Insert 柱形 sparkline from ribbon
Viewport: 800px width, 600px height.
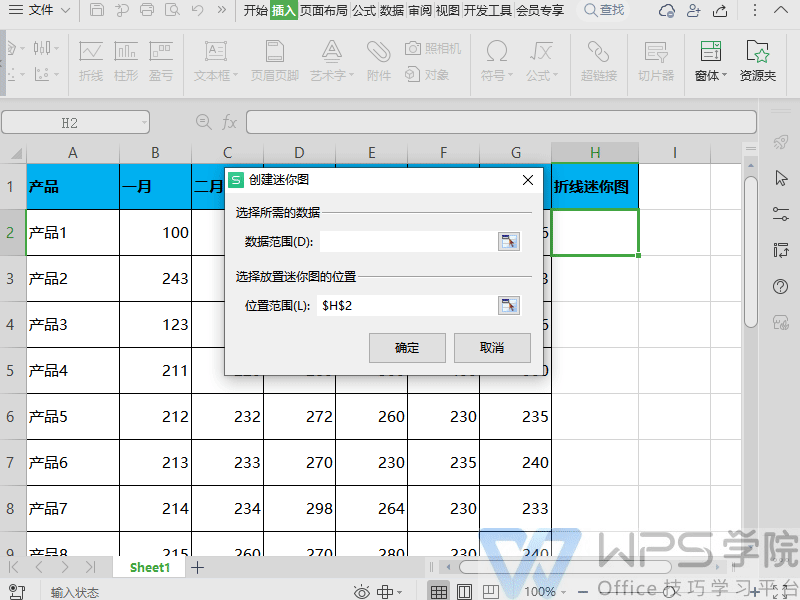[126, 61]
